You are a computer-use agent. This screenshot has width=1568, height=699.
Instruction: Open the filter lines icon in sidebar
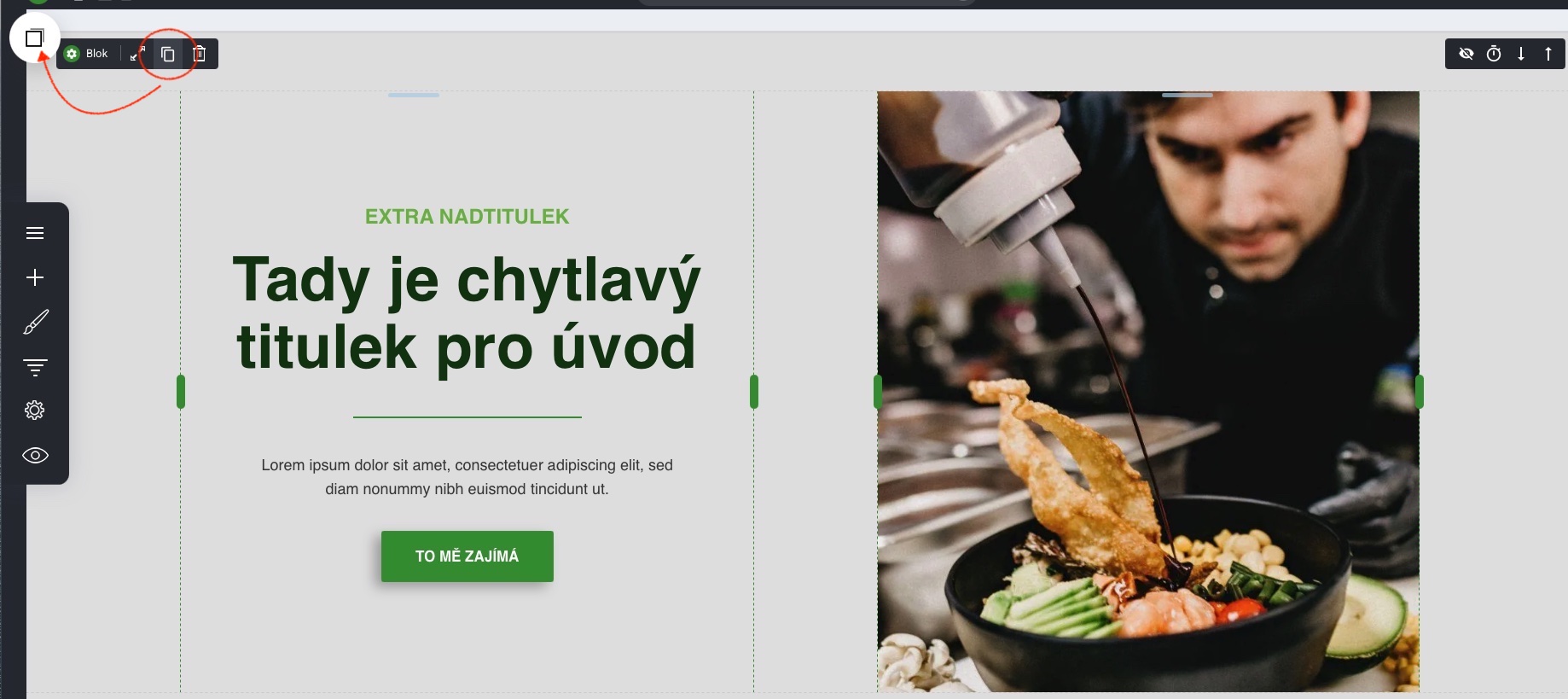(35, 367)
